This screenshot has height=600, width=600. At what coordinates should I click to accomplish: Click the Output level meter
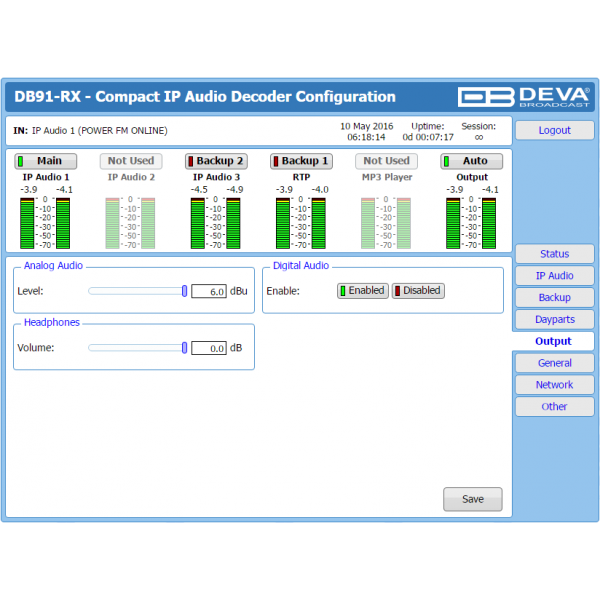tap(471, 223)
